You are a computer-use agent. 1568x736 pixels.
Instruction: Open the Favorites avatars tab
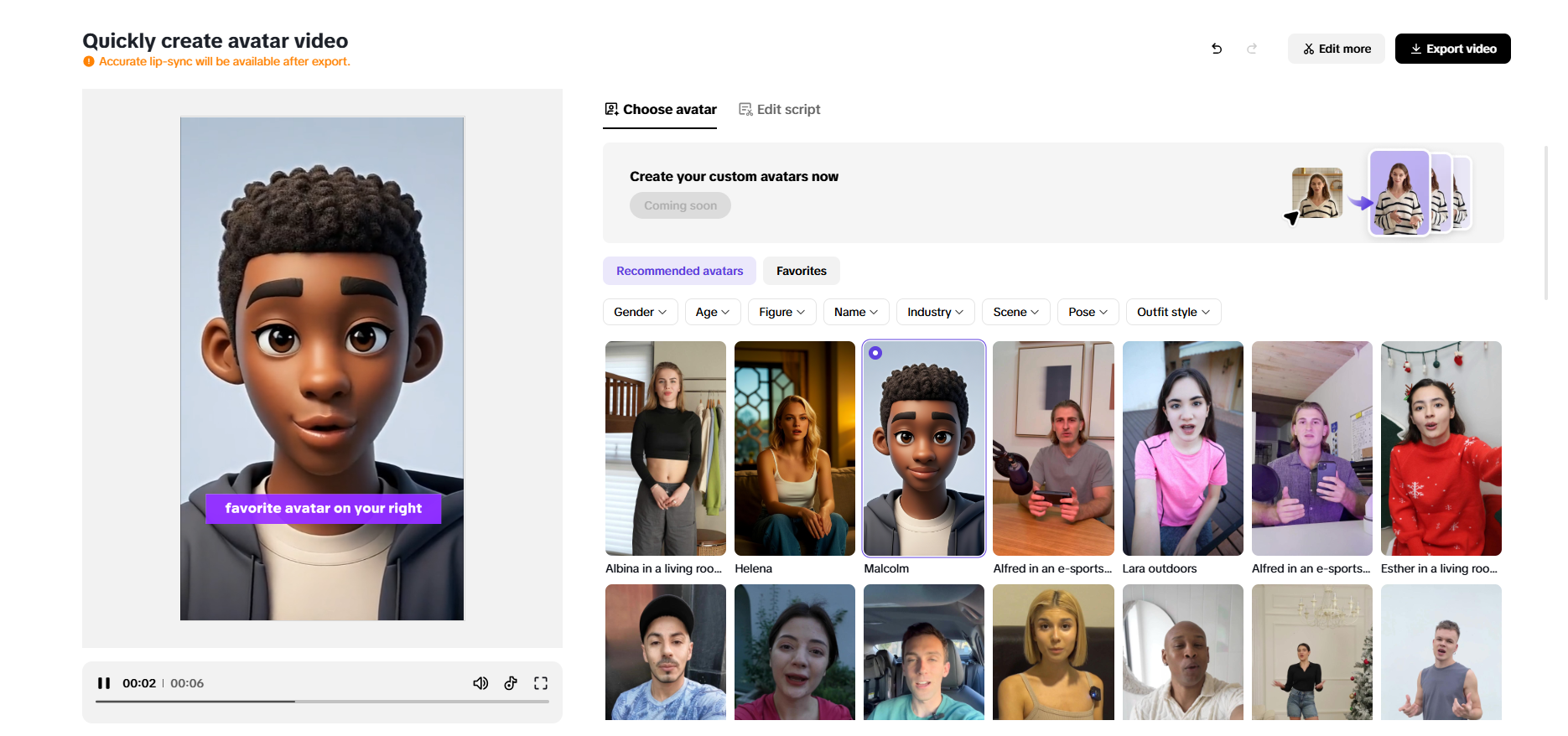click(802, 271)
